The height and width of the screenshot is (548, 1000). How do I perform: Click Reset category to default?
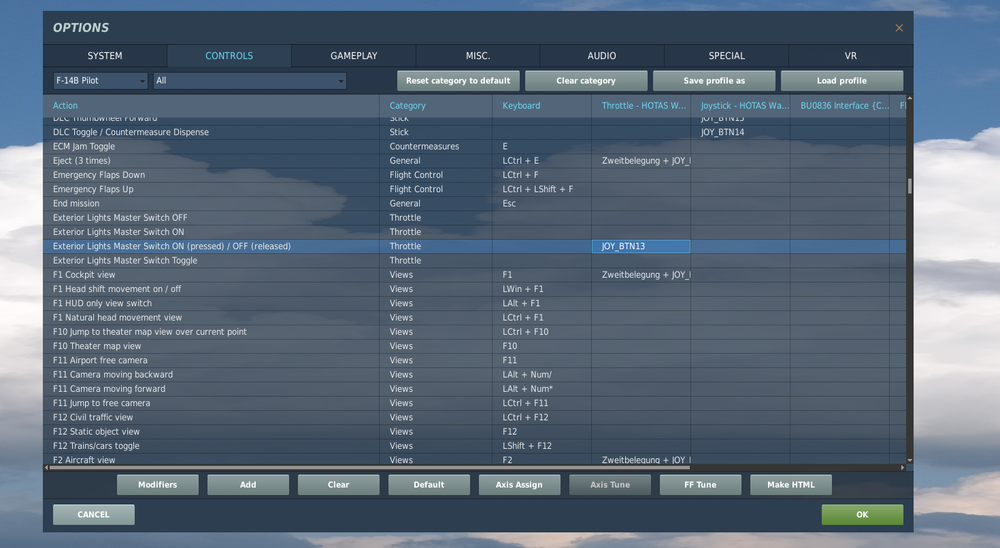pyautogui.click(x=458, y=80)
